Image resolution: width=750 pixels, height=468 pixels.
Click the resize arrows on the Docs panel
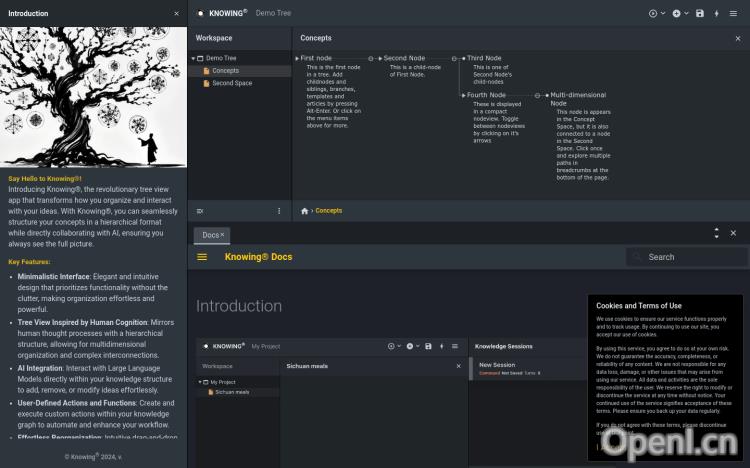coord(716,233)
